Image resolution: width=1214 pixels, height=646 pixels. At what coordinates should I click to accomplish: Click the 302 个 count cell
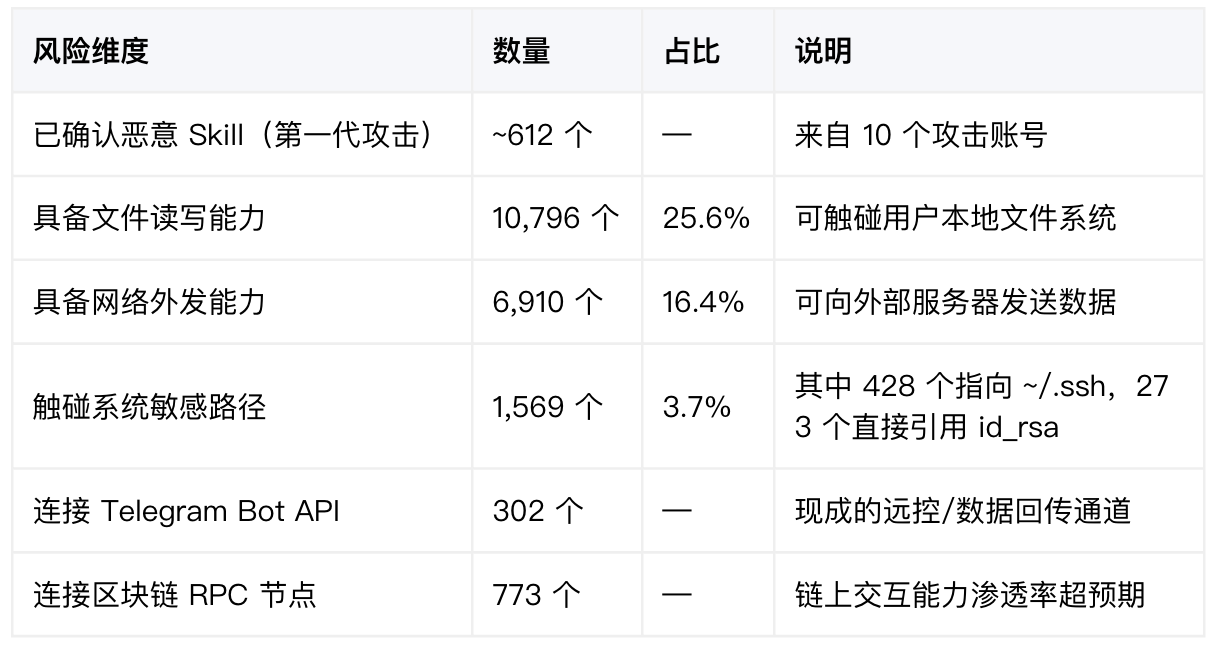[538, 511]
